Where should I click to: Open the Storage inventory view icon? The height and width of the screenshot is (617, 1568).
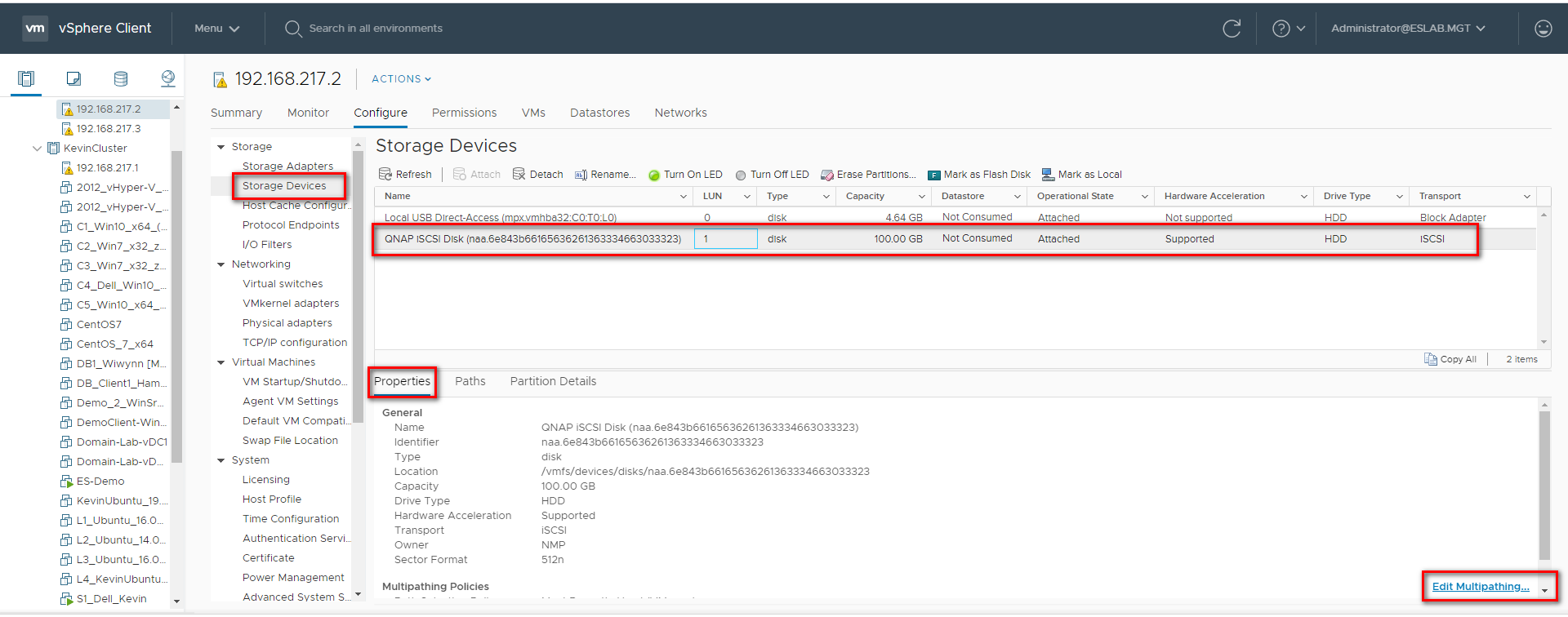[x=121, y=78]
